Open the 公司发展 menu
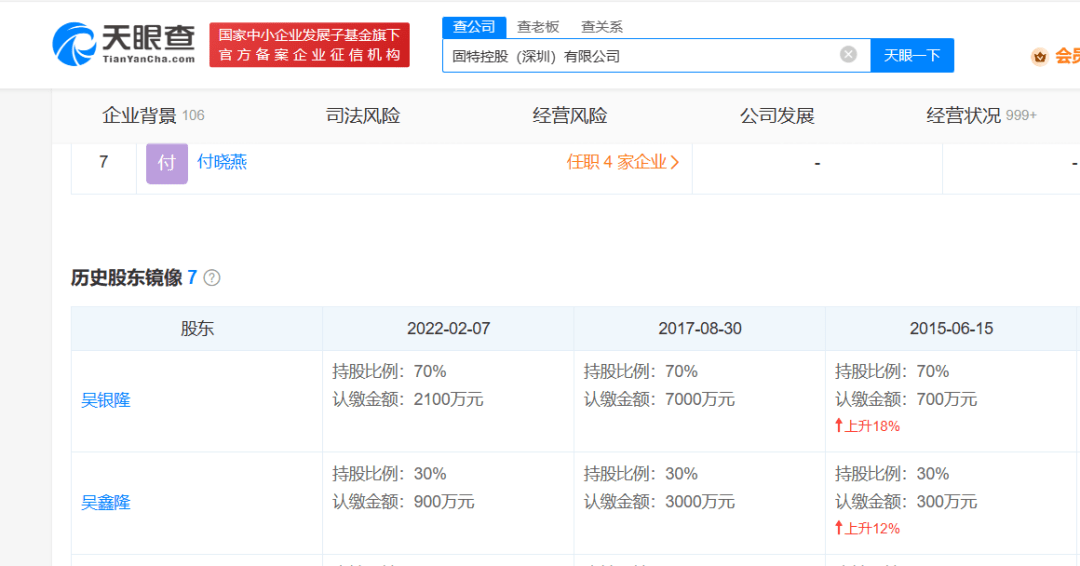 777,116
